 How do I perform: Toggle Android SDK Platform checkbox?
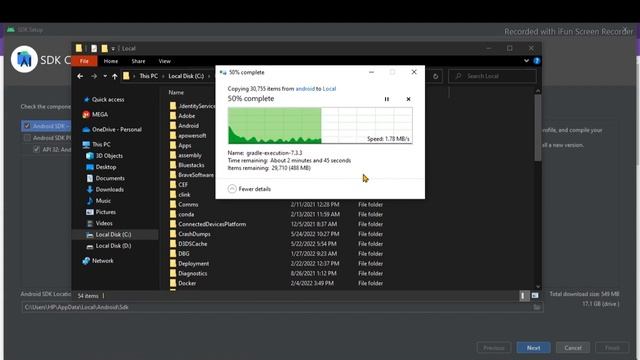[x=27, y=138]
